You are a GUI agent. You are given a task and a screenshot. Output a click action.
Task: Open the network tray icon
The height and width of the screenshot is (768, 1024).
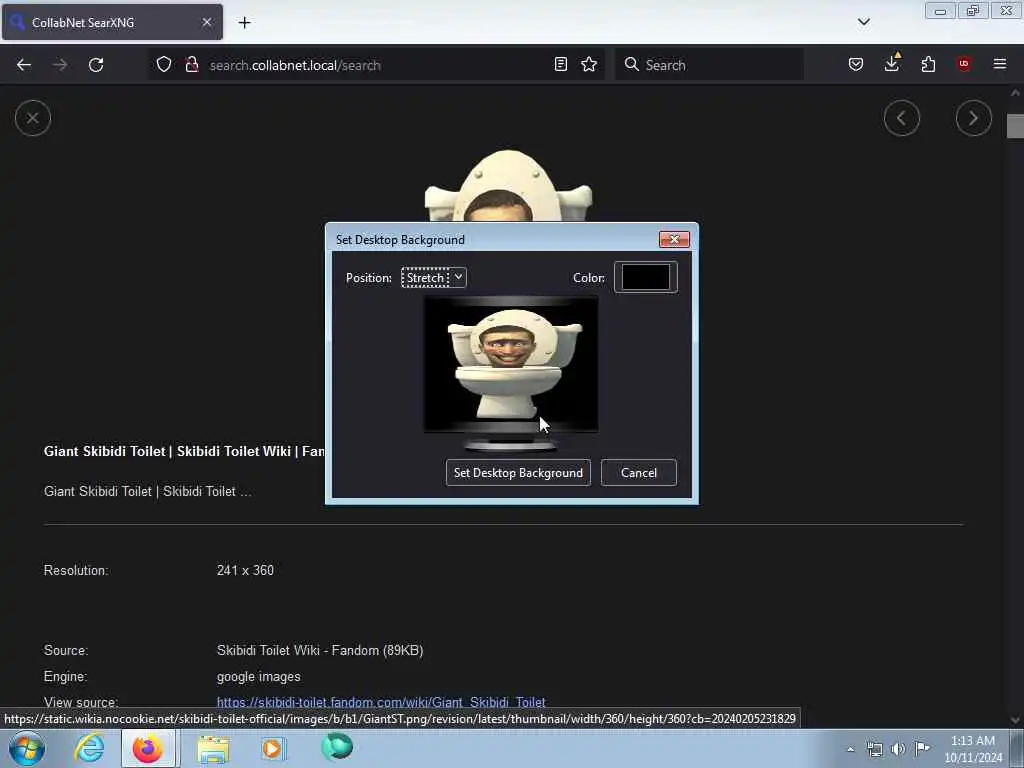[874, 749]
